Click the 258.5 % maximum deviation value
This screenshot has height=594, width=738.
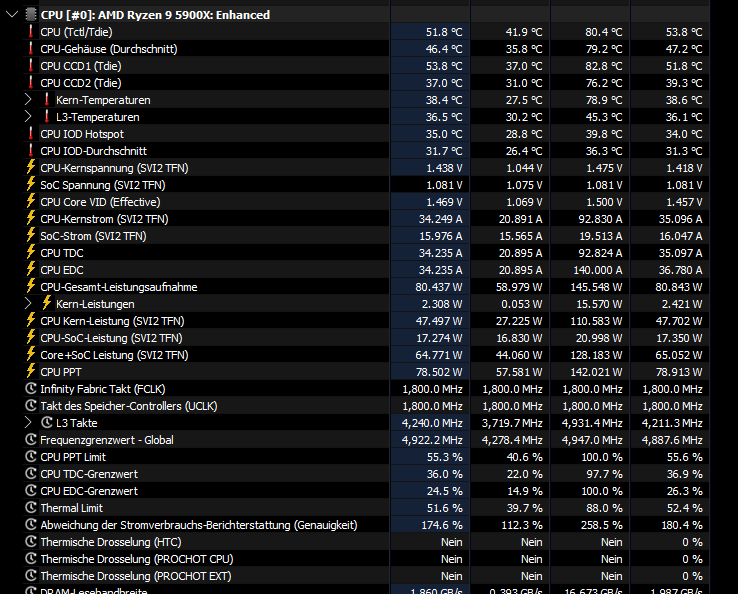[x=602, y=525]
